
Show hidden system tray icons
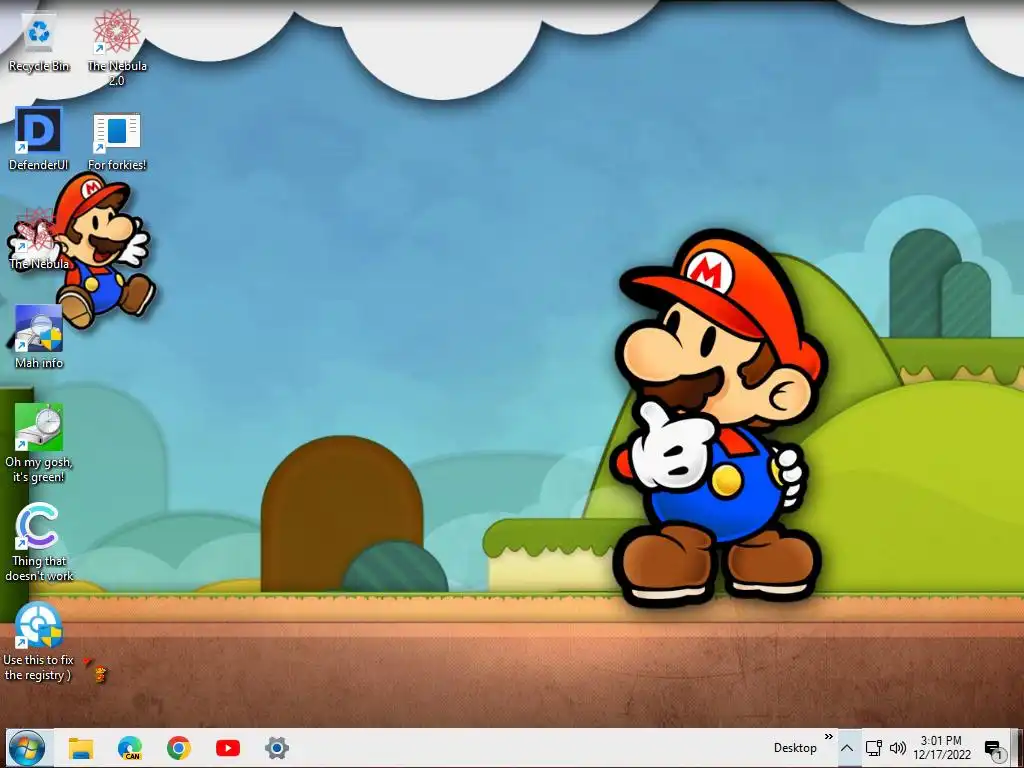coord(847,748)
